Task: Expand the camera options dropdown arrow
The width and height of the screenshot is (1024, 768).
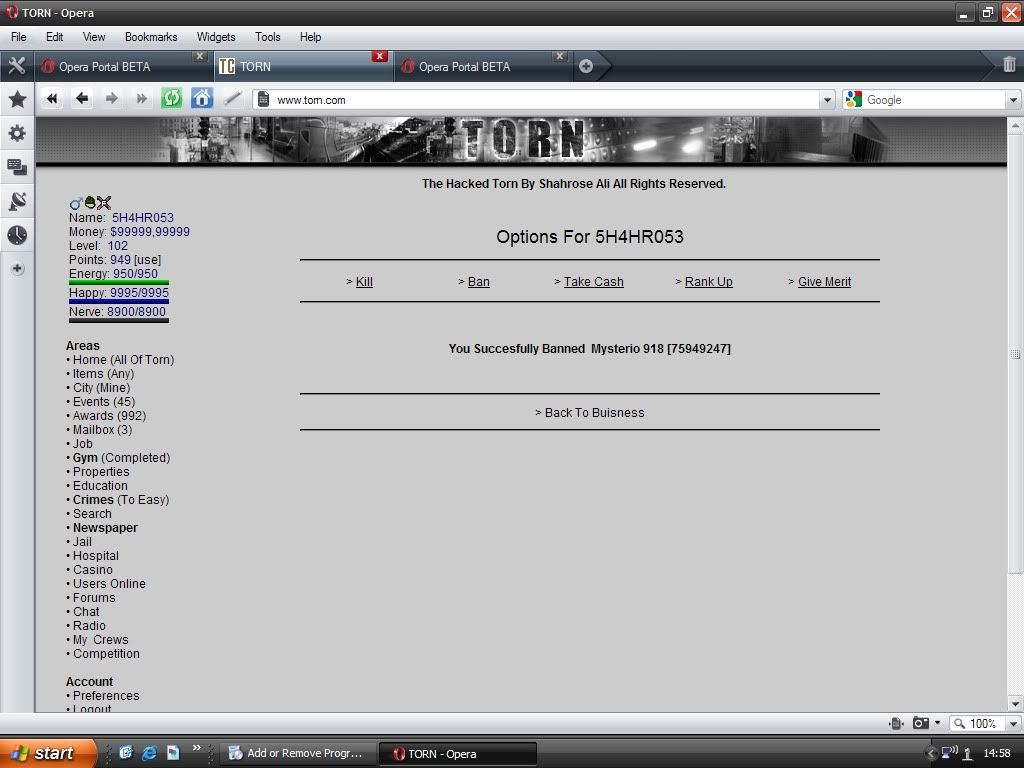Action: pyautogui.click(x=937, y=723)
